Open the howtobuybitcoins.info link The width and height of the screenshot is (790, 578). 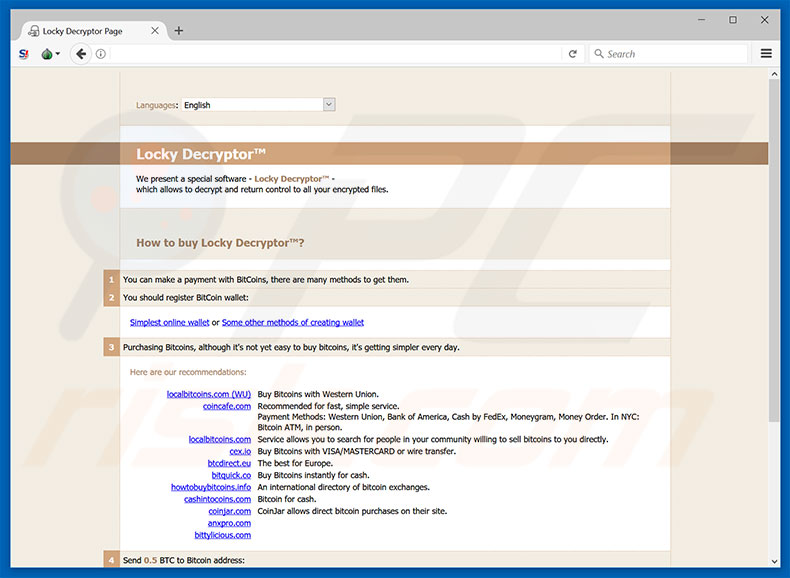(x=211, y=487)
